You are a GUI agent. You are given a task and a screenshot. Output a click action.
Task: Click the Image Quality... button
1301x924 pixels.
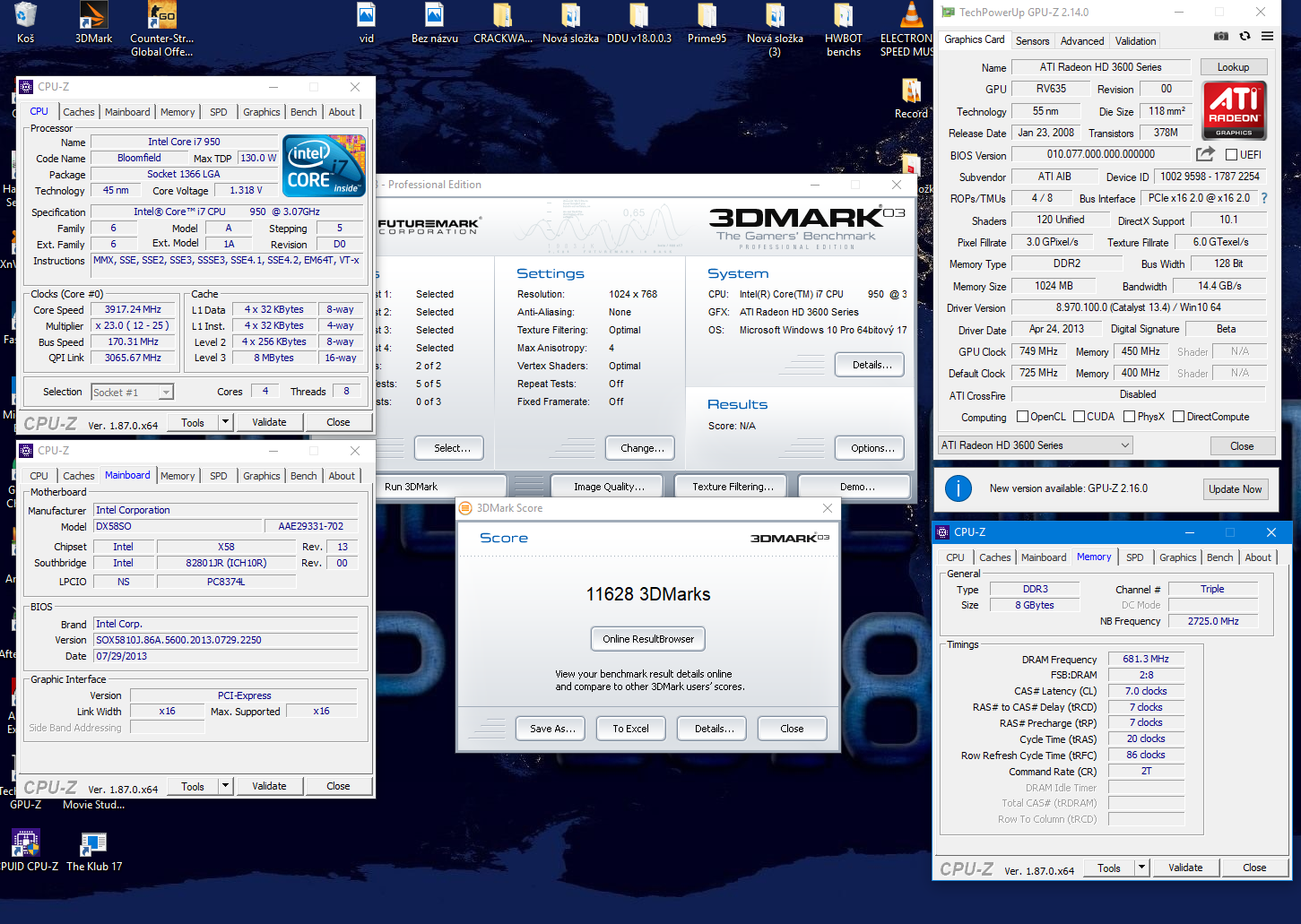(609, 487)
